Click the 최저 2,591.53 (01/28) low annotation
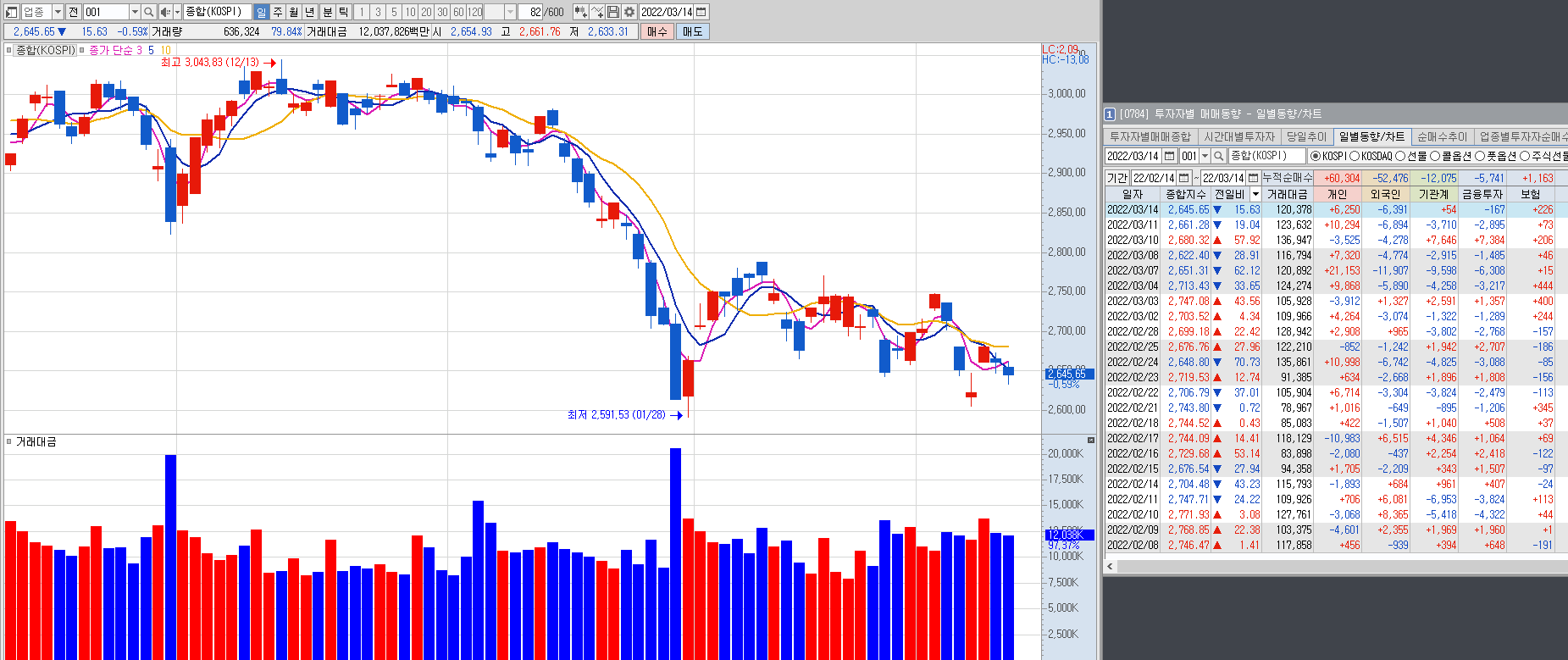Image resolution: width=1568 pixels, height=660 pixels. (617, 415)
